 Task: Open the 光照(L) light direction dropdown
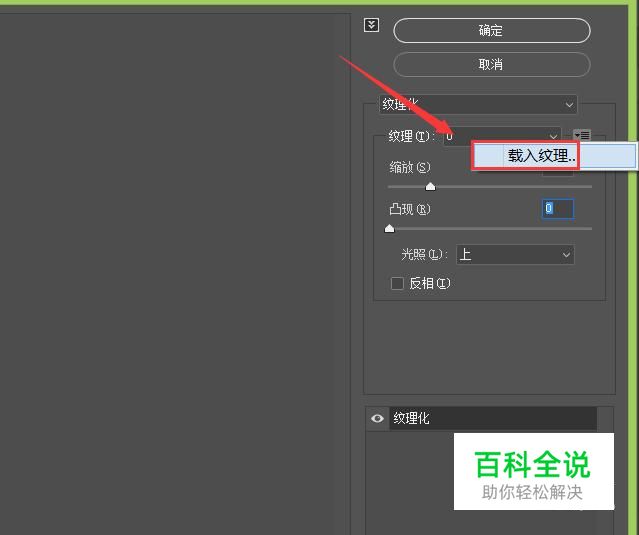pos(515,255)
